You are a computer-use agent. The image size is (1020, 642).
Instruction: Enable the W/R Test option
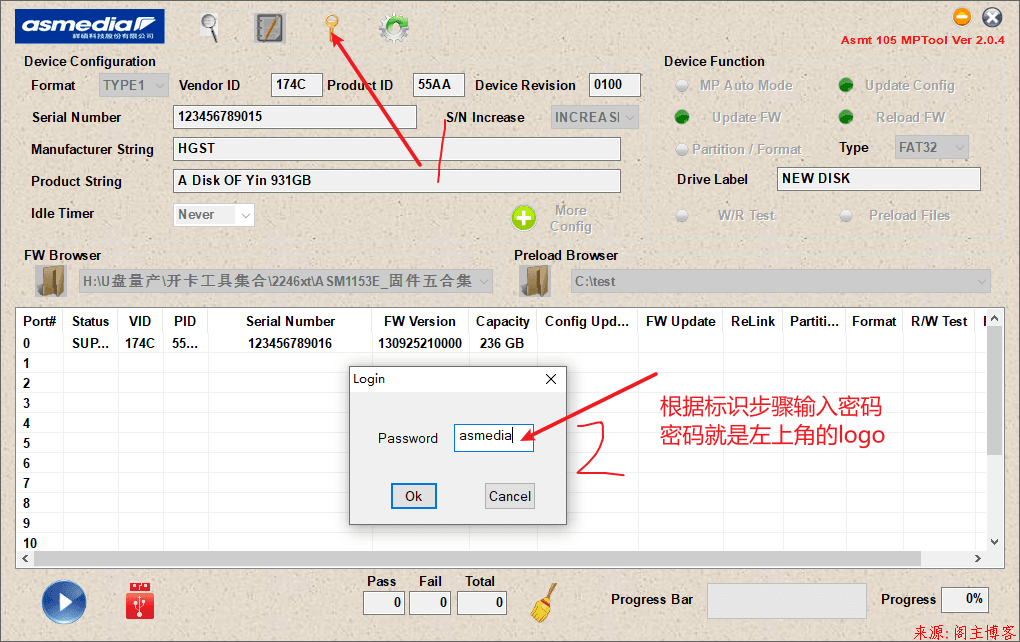682,216
